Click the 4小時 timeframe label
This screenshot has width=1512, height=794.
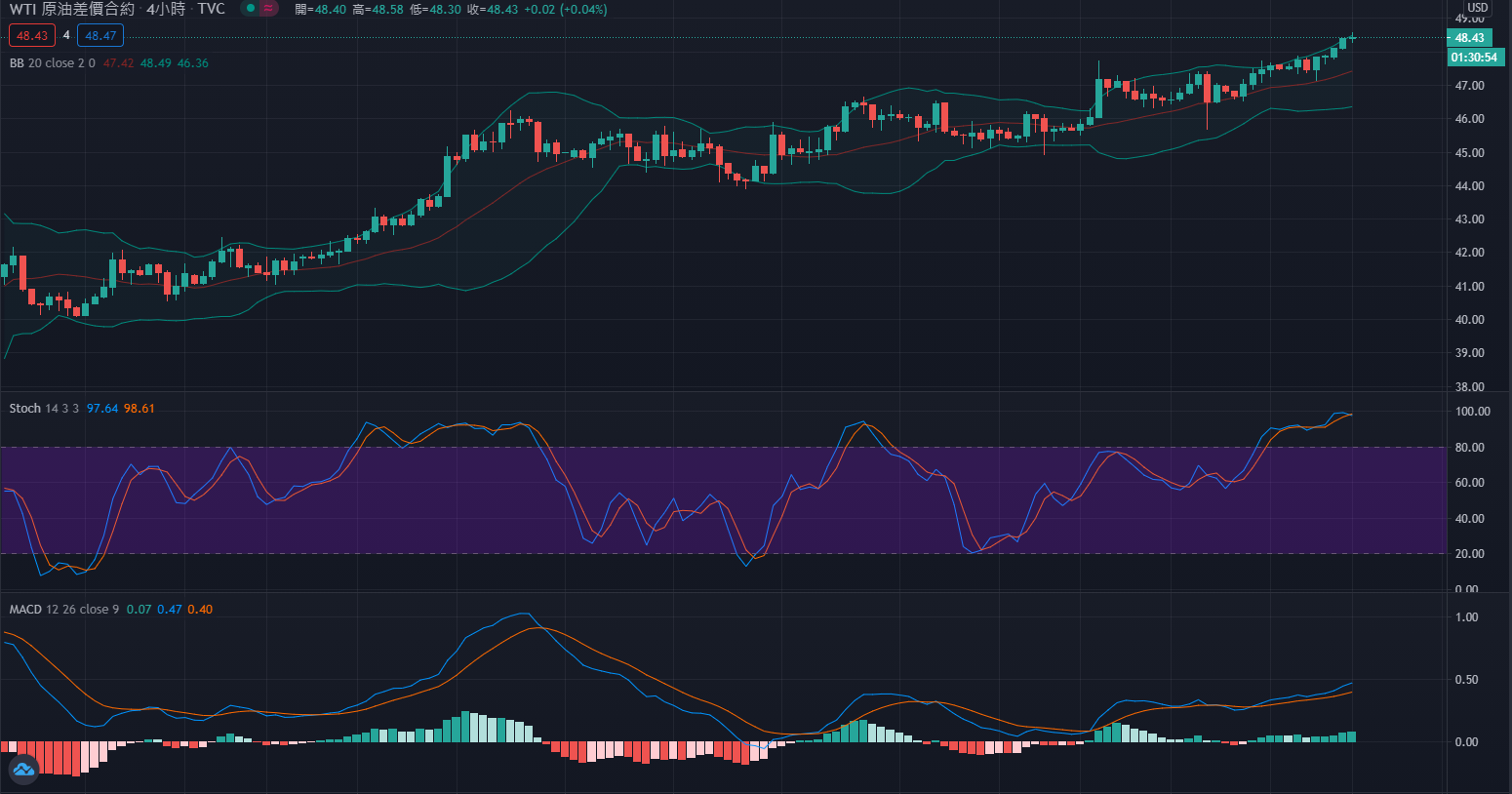coord(166,9)
